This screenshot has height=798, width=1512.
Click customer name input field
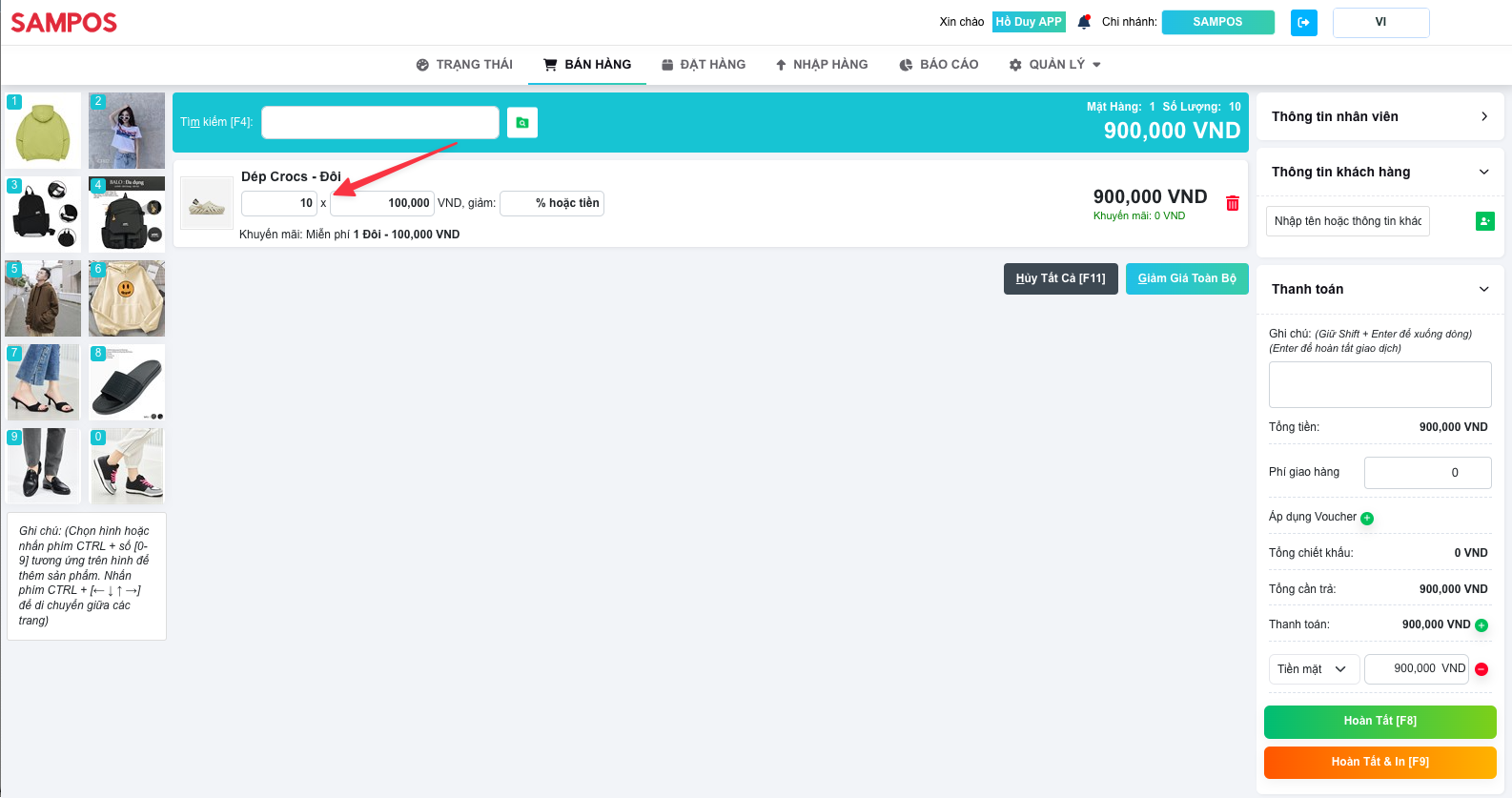(1348, 221)
